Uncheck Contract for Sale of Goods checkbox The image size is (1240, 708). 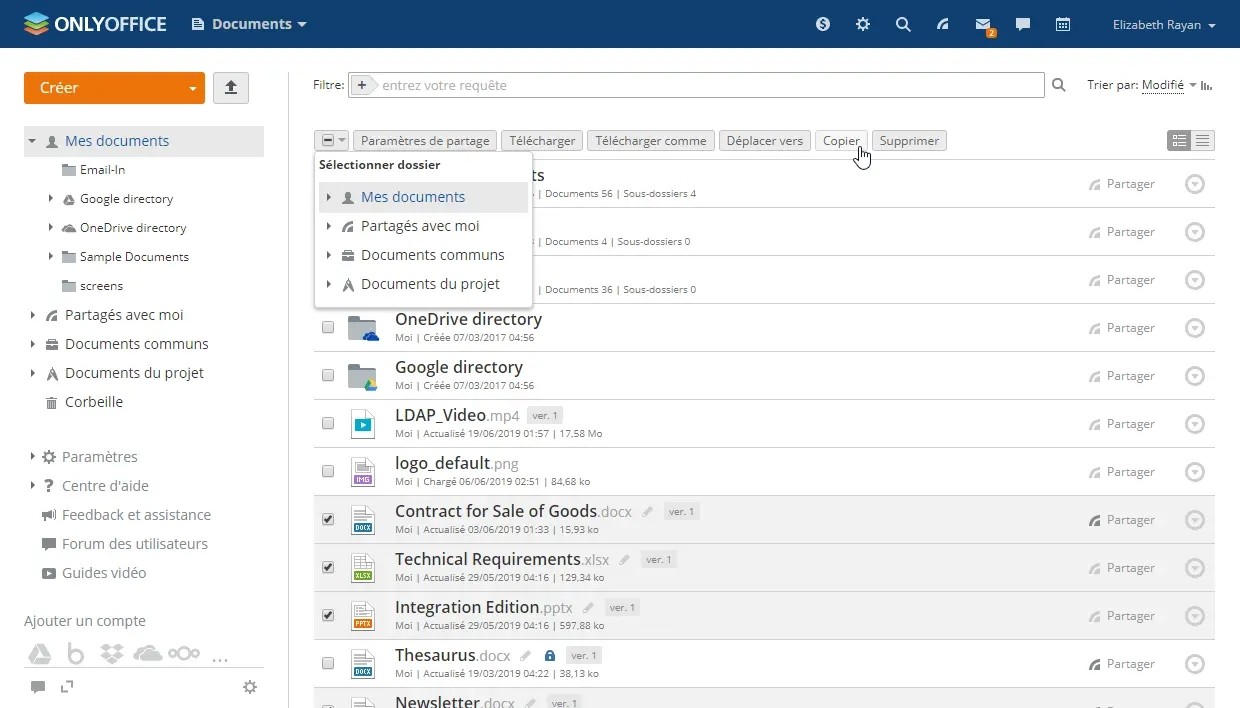[x=328, y=520]
